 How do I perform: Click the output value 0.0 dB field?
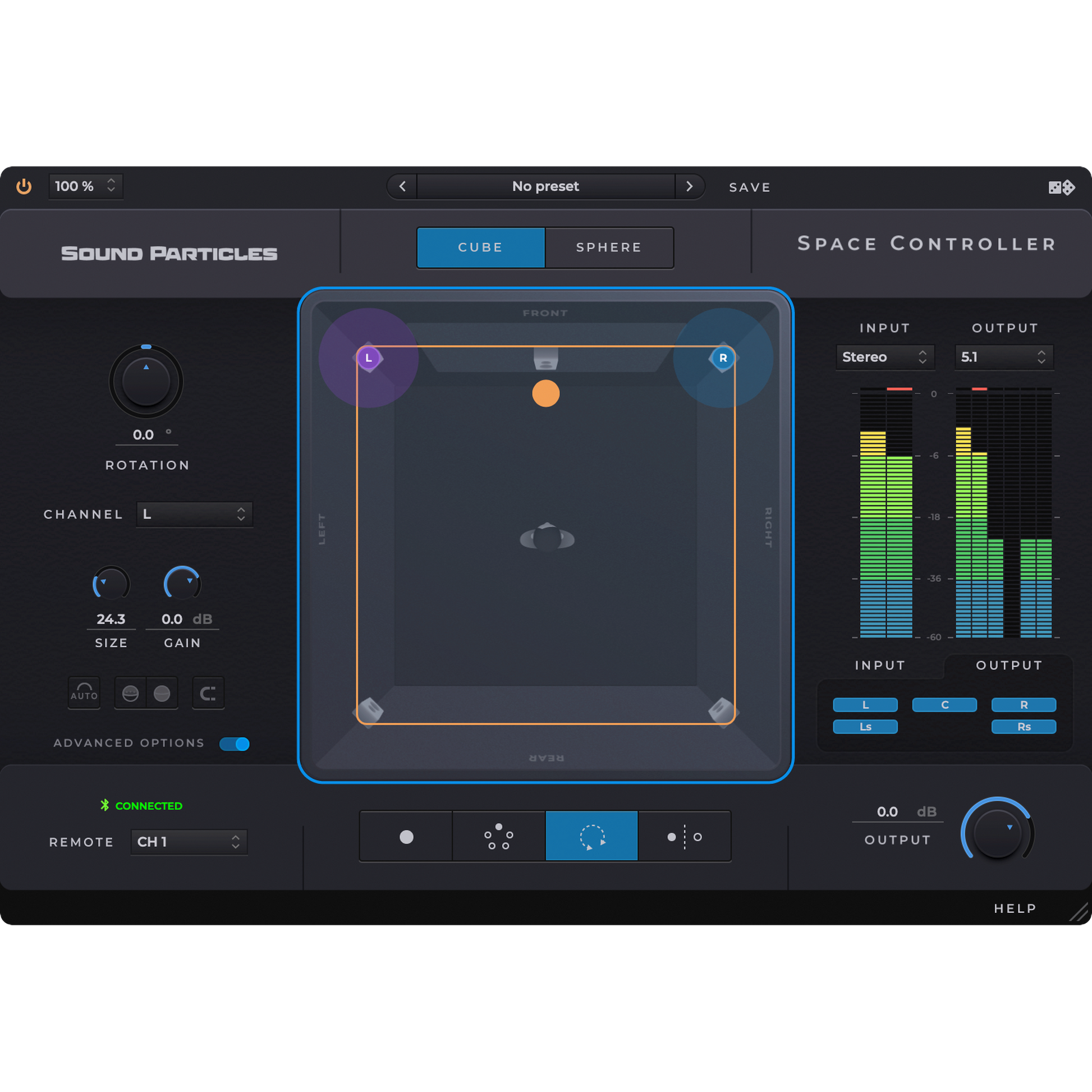(898, 812)
